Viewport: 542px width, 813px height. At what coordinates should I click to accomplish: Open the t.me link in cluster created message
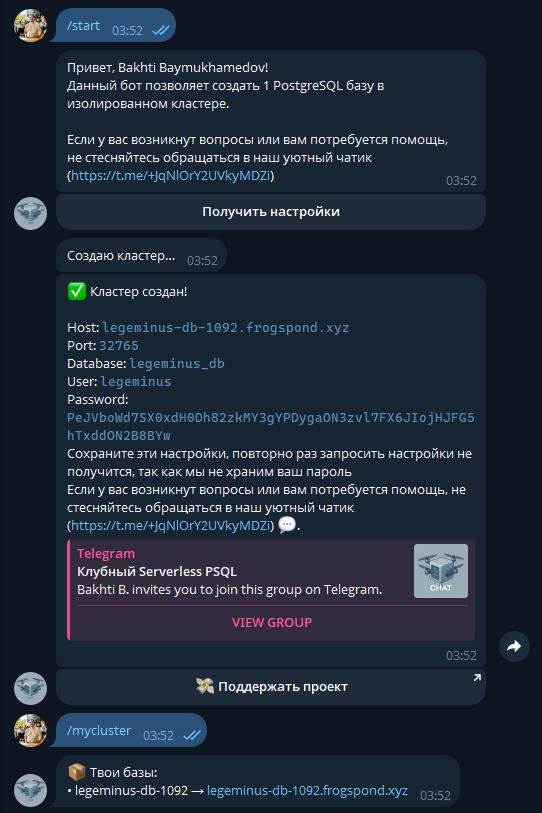point(171,525)
